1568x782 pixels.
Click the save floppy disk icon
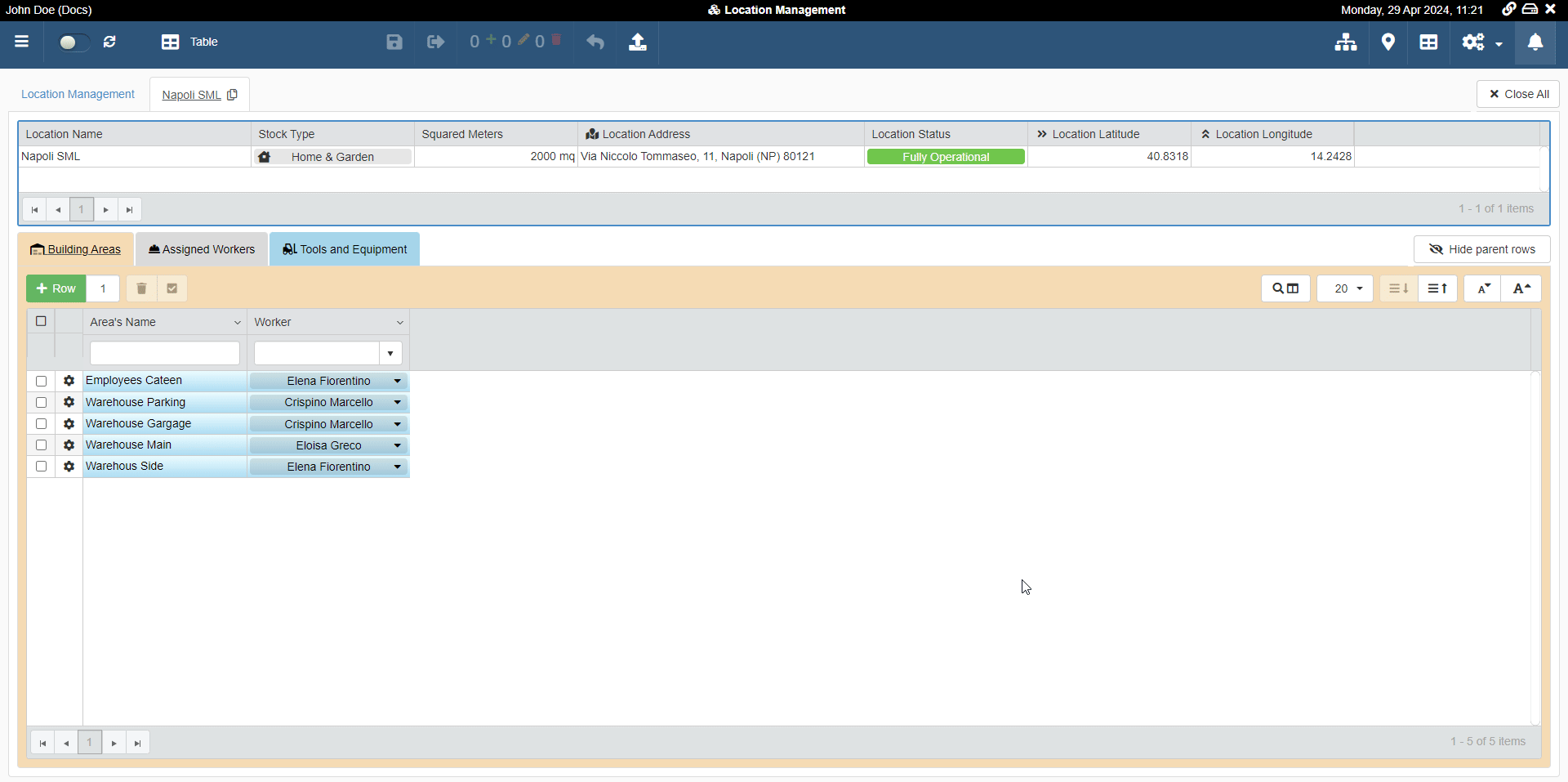point(394,42)
